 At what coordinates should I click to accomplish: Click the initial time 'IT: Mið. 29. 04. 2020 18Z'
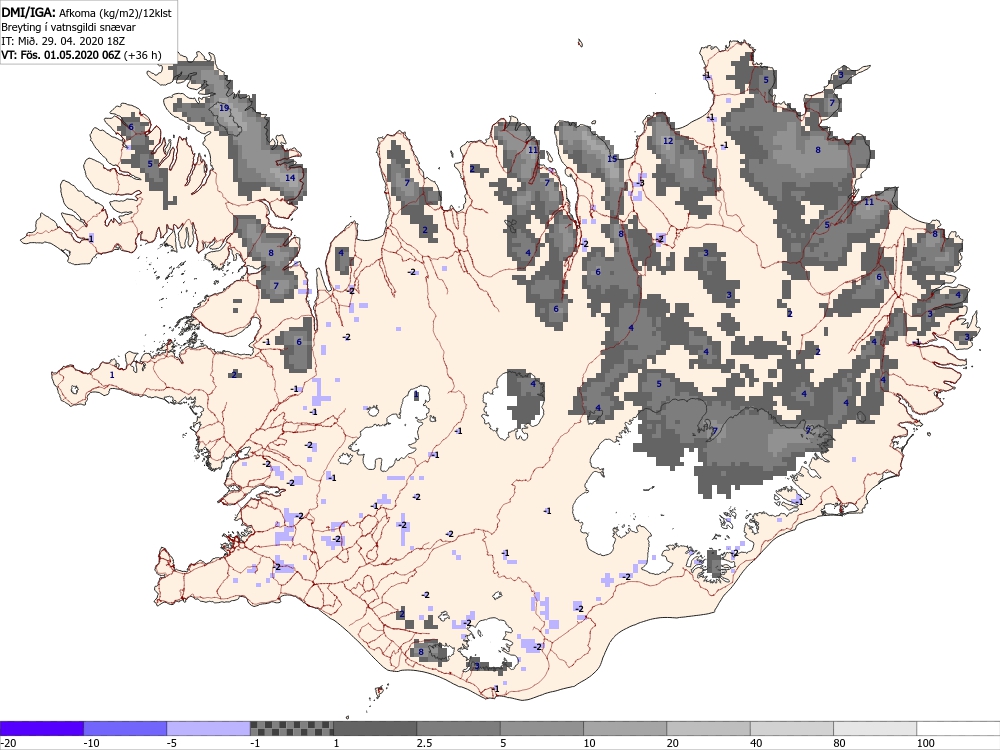(63, 41)
